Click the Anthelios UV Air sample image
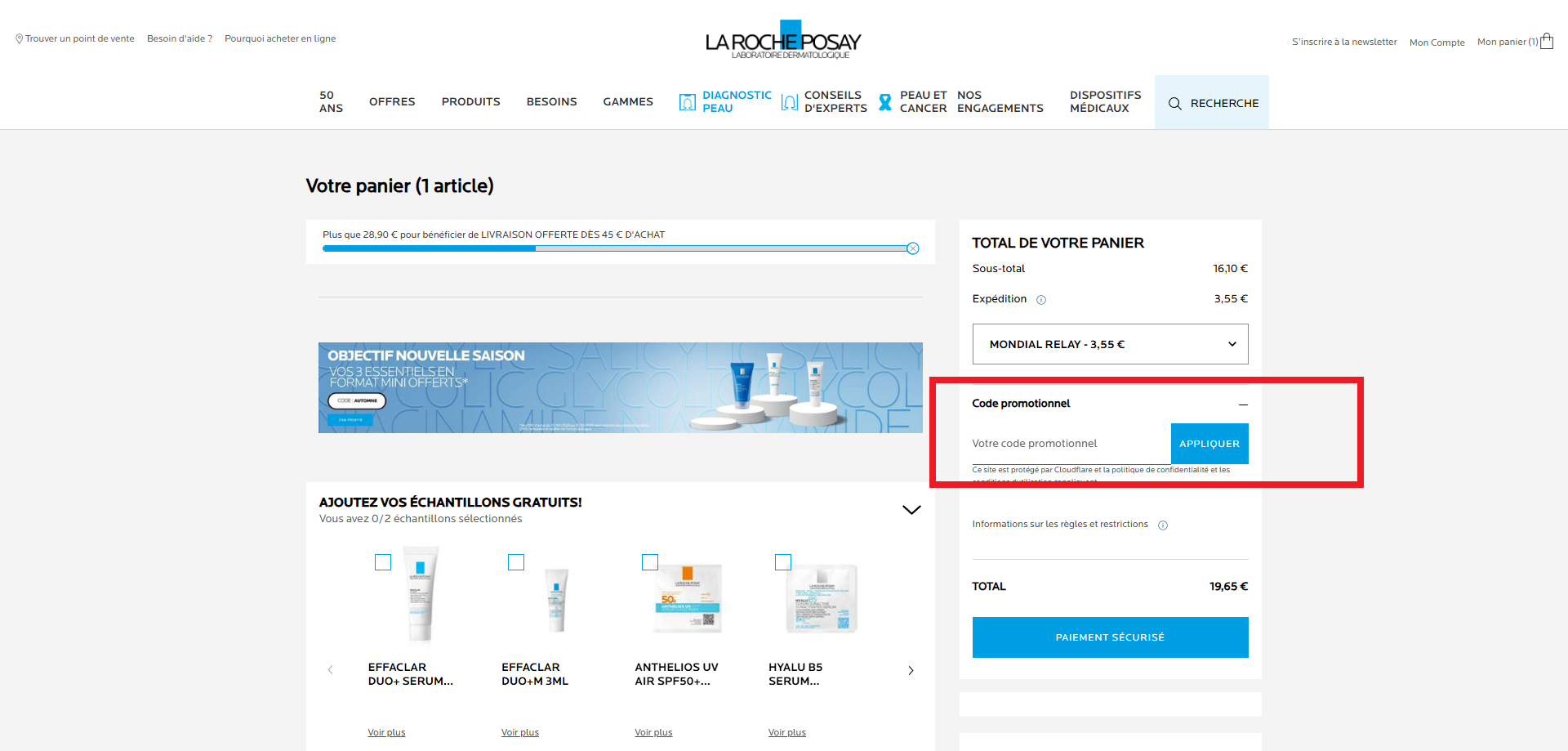This screenshot has width=1568, height=751. (688, 598)
